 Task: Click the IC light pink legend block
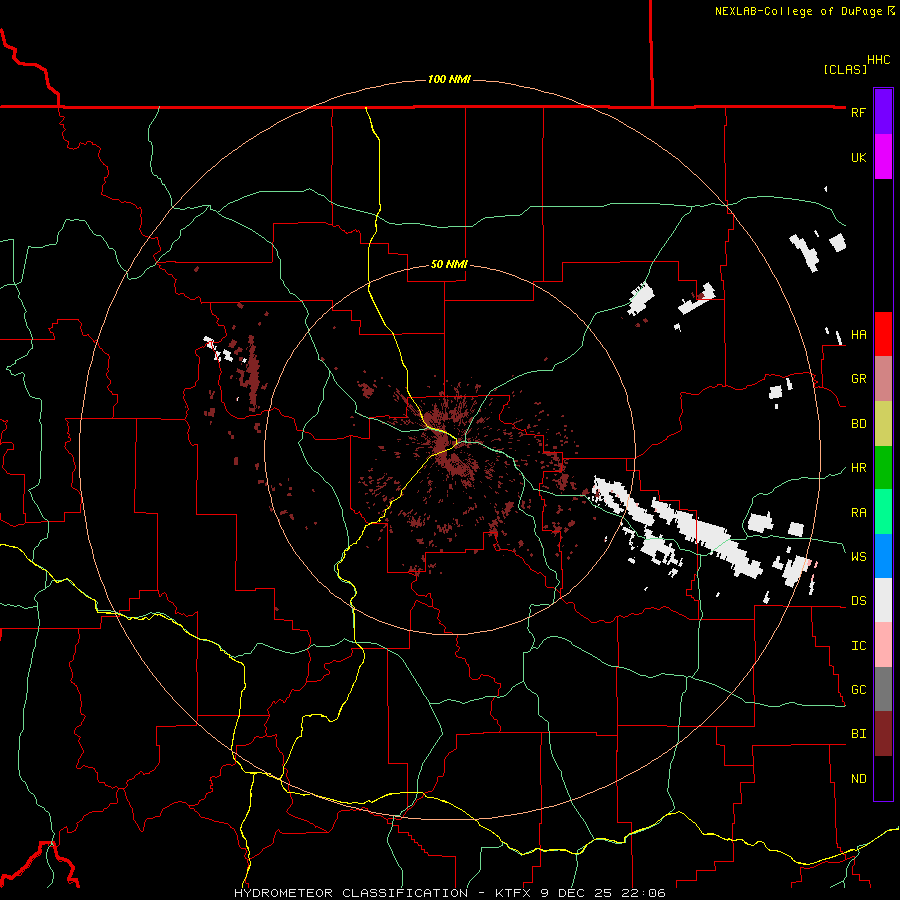coord(883,645)
